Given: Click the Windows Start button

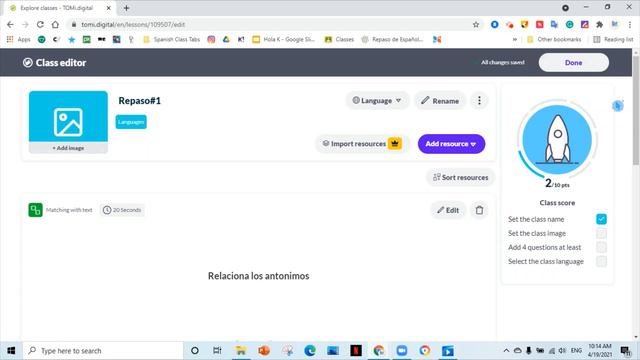Looking at the screenshot, I should pyautogui.click(x=11, y=351).
